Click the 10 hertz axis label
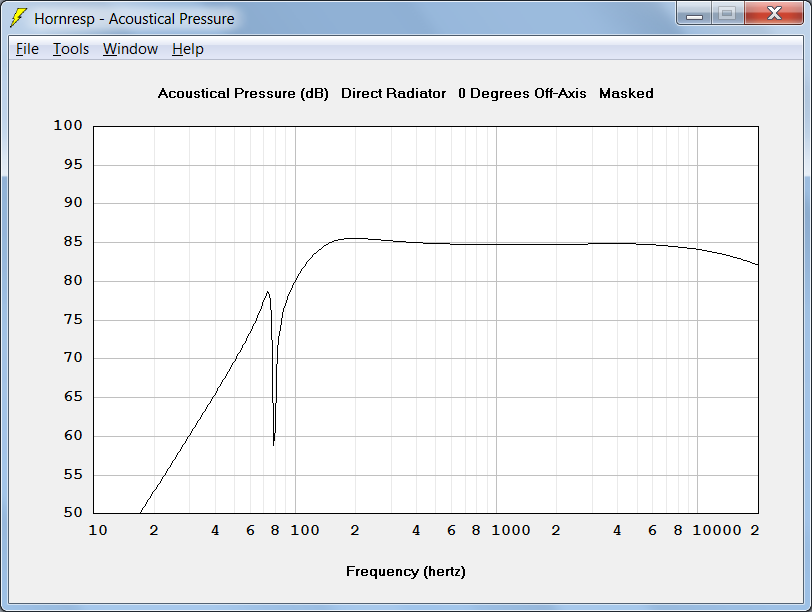 coord(98,530)
